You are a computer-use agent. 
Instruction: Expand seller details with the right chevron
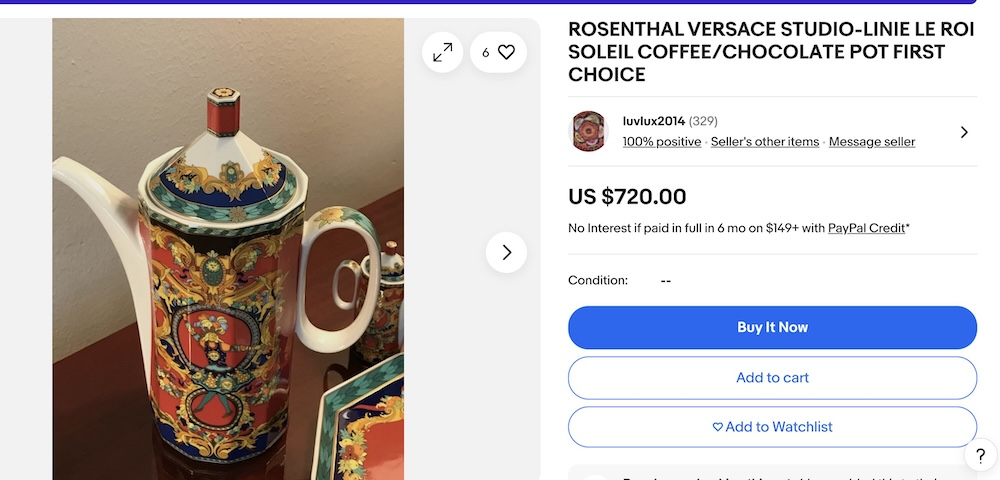(964, 132)
